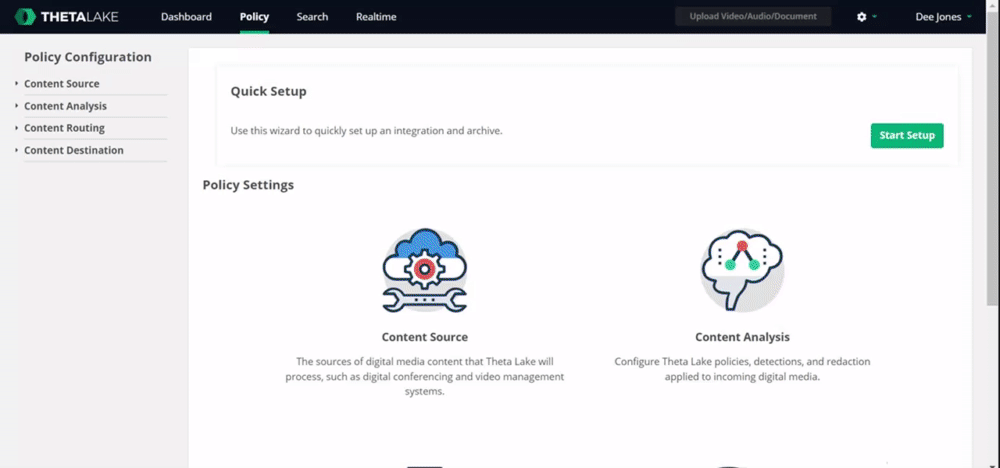Click the wizard description text
This screenshot has width=1000, height=468.
click(367, 131)
